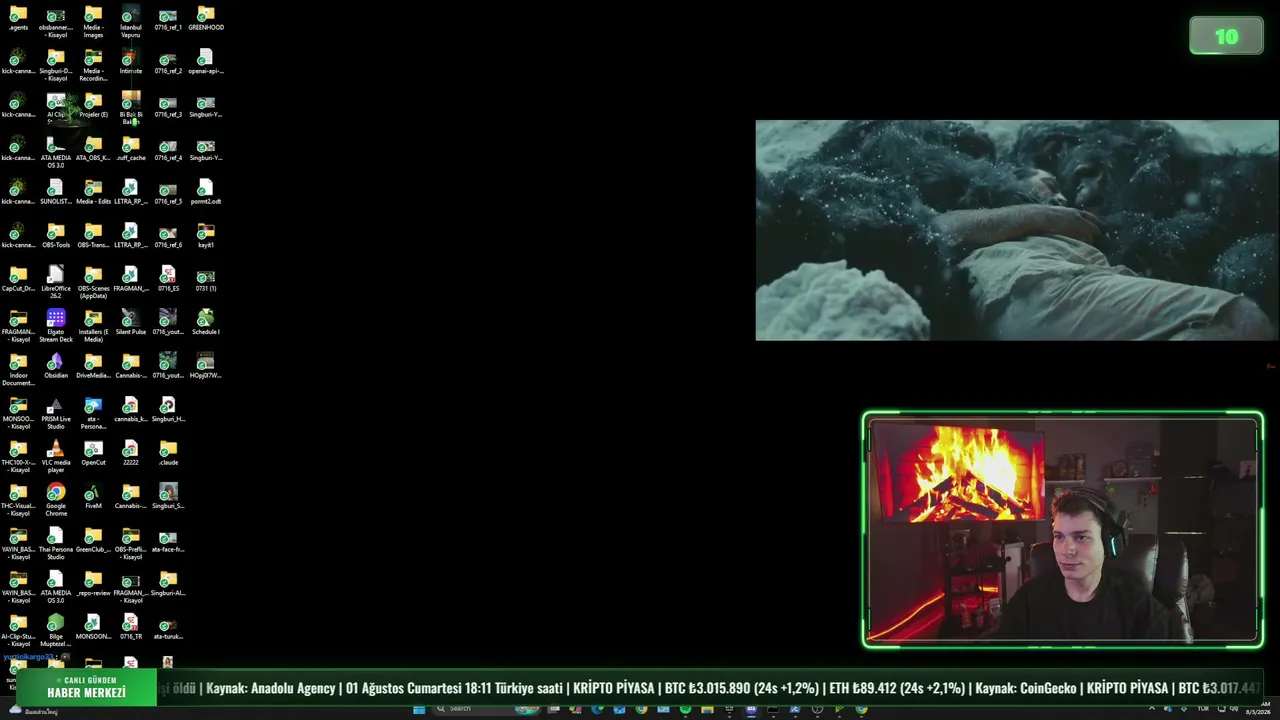Select the Thai Persona Studio file
This screenshot has height=720, width=1280.
click(56, 544)
